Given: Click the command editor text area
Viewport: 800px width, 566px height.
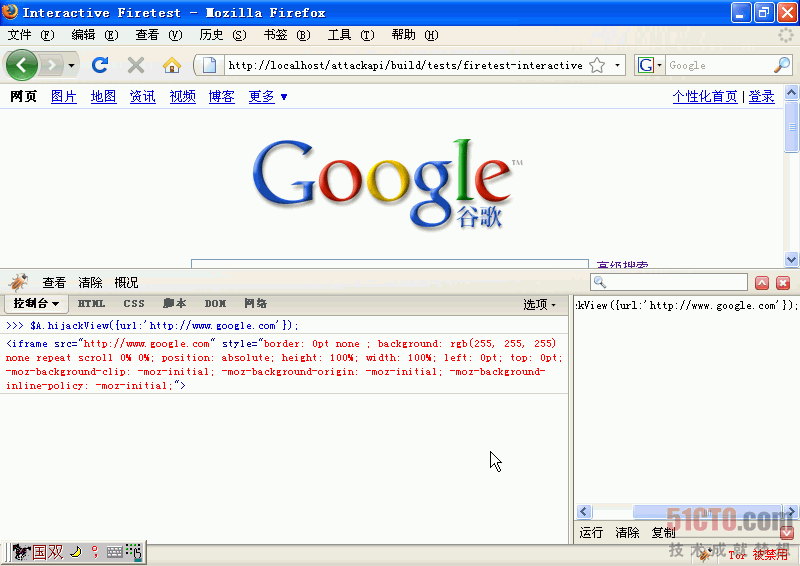Looking at the screenshot, I should (686, 402).
